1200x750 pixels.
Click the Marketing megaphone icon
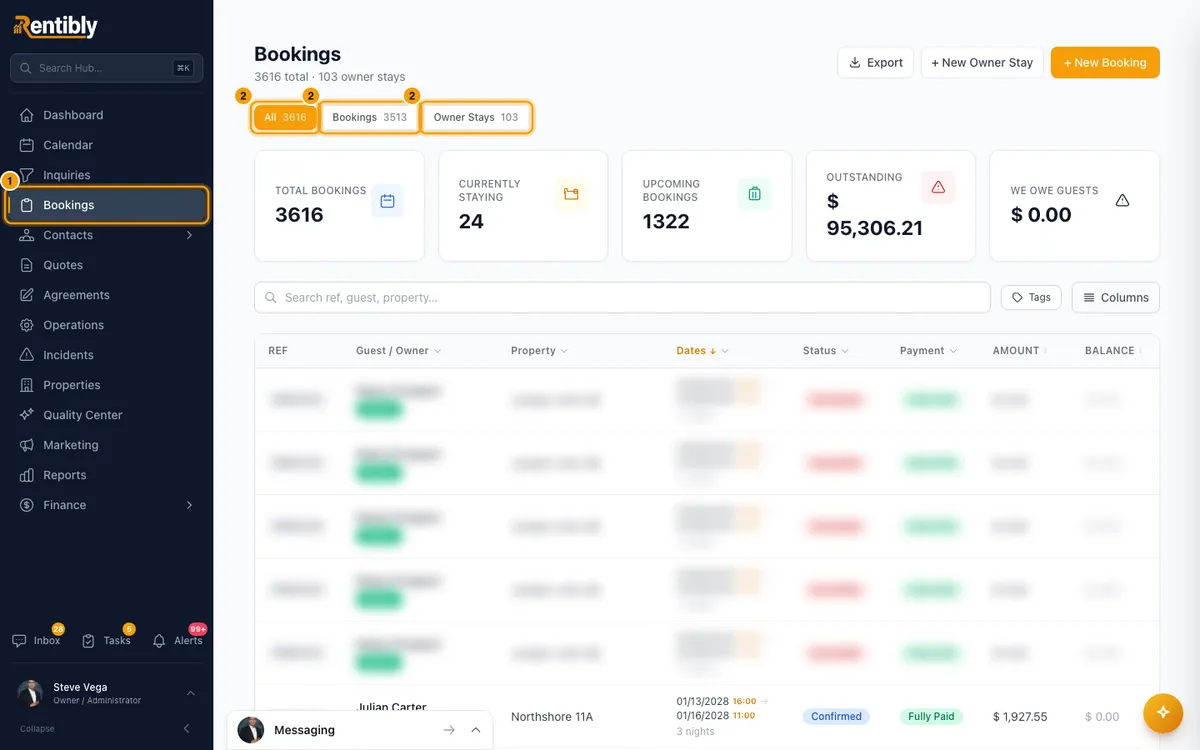coord(27,445)
